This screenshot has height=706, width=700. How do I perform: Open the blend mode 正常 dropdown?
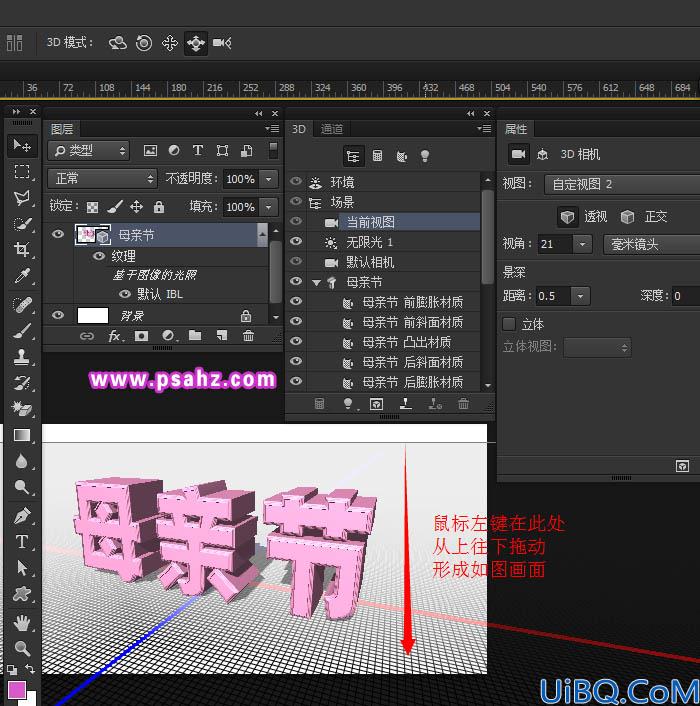pyautogui.click(x=102, y=179)
